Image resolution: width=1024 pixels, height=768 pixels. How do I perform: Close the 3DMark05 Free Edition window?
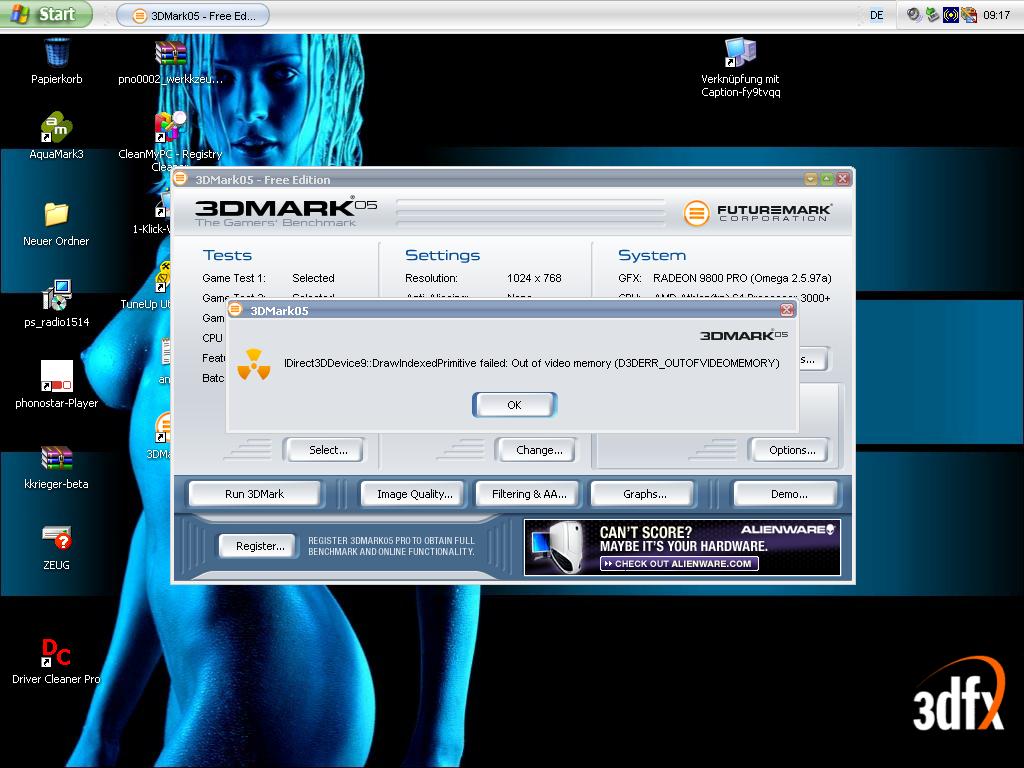843,179
